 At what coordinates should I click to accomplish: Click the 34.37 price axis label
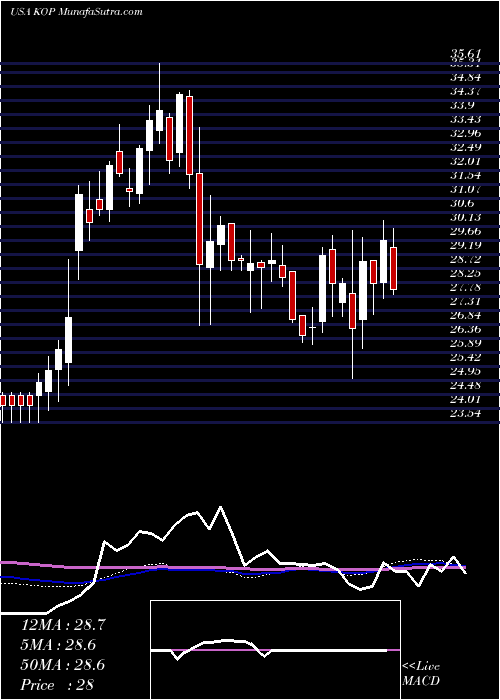click(x=467, y=92)
